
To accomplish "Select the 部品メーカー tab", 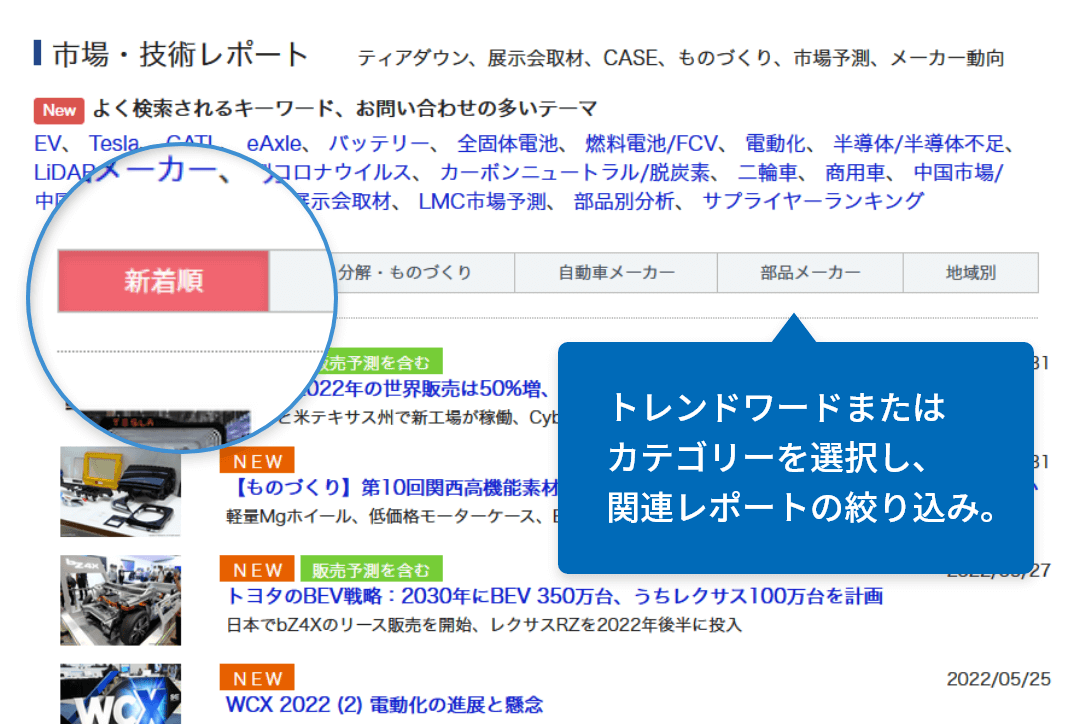I will click(810, 273).
